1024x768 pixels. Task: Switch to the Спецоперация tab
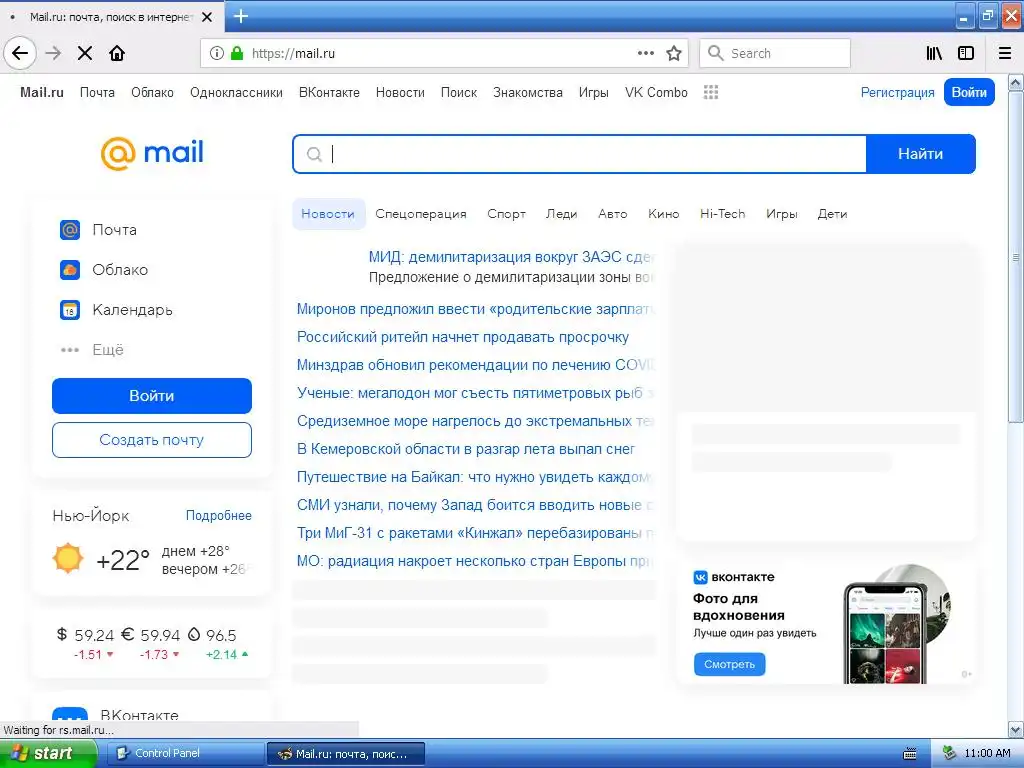[x=421, y=214]
